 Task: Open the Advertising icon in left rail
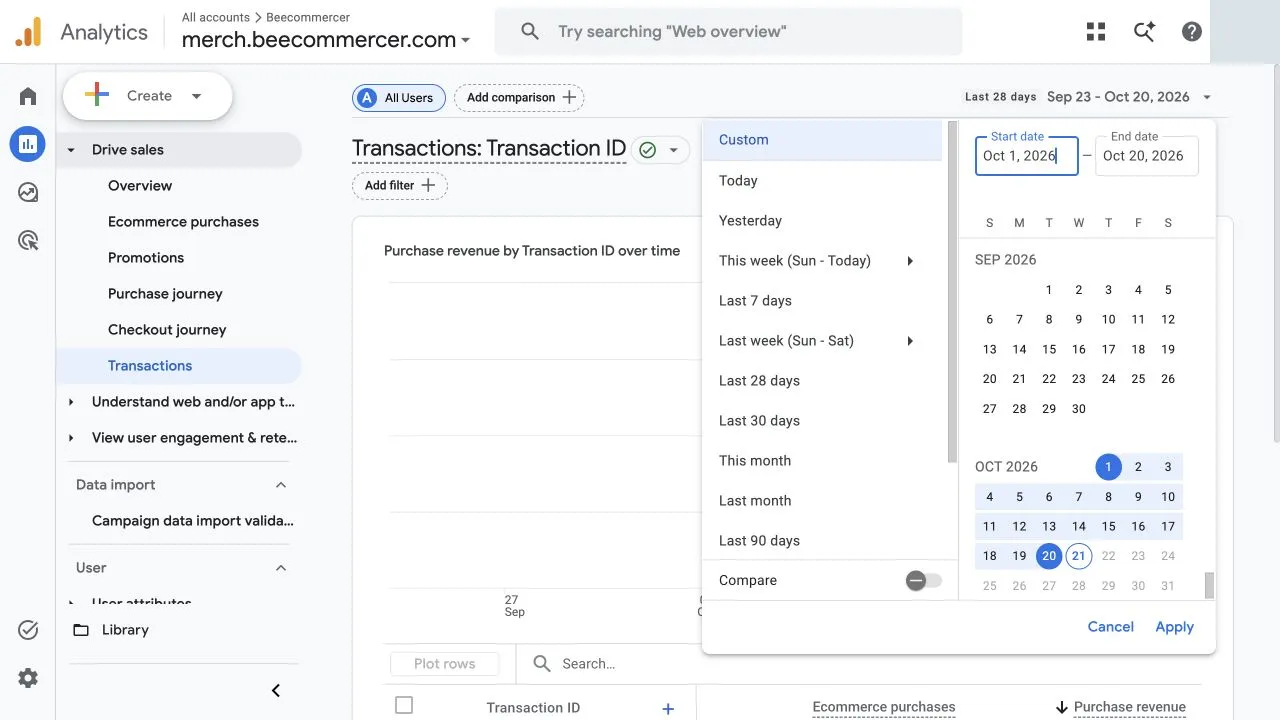28,240
